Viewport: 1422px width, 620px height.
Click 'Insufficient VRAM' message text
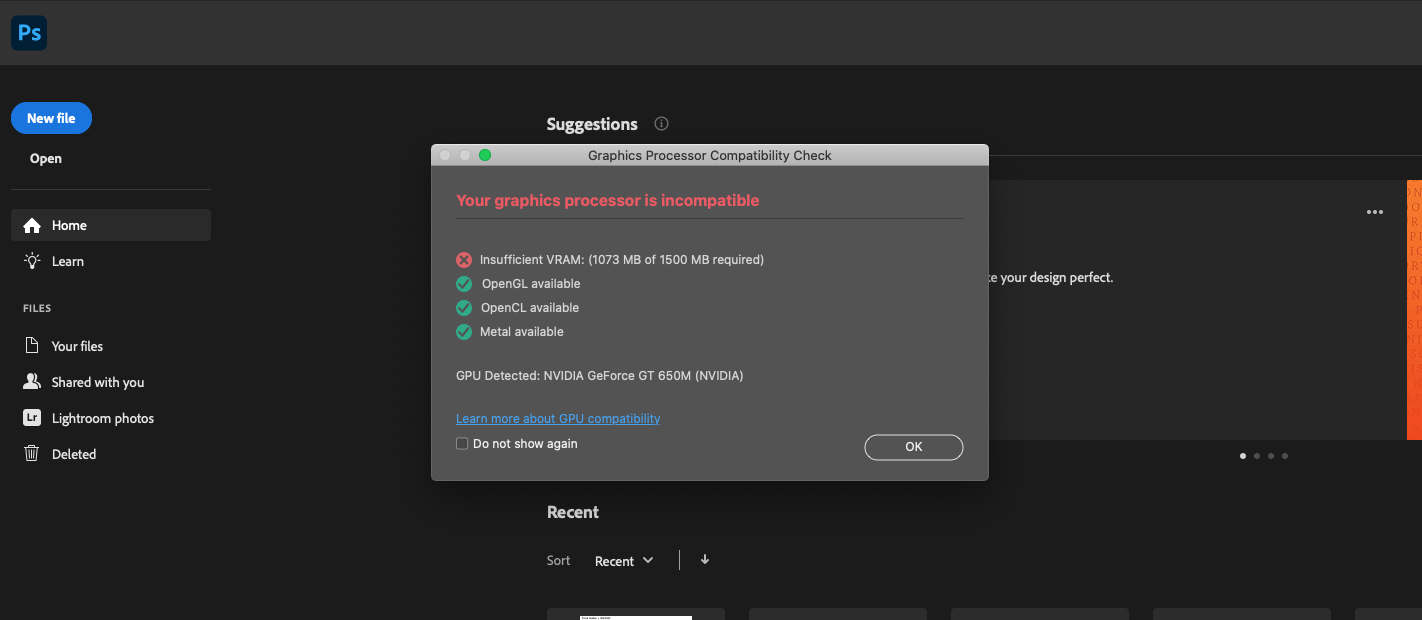[x=622, y=260]
